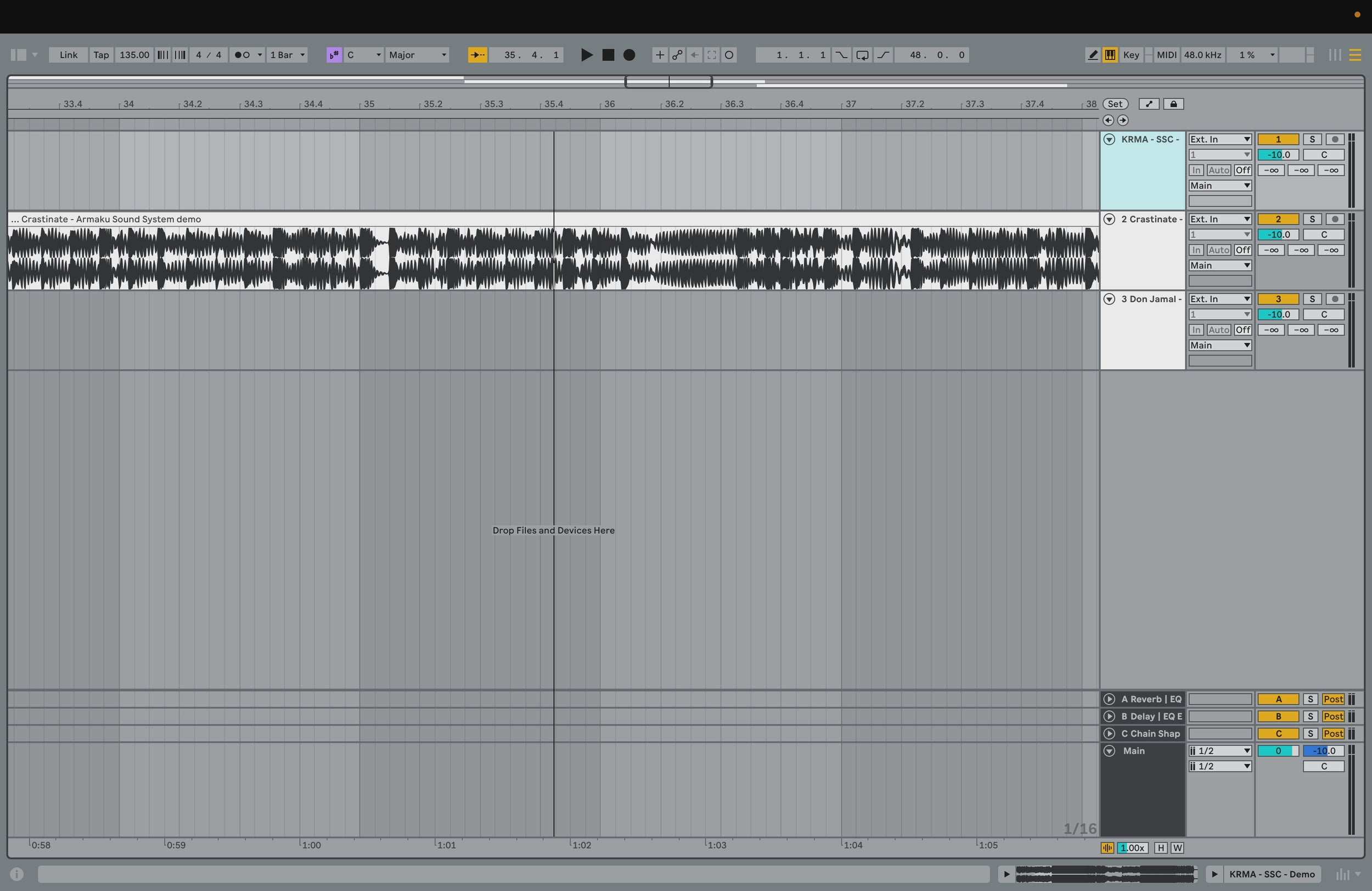The width and height of the screenshot is (1372, 891).
Task: Click track 2 volume -10.0 field
Action: pyautogui.click(x=1278, y=235)
